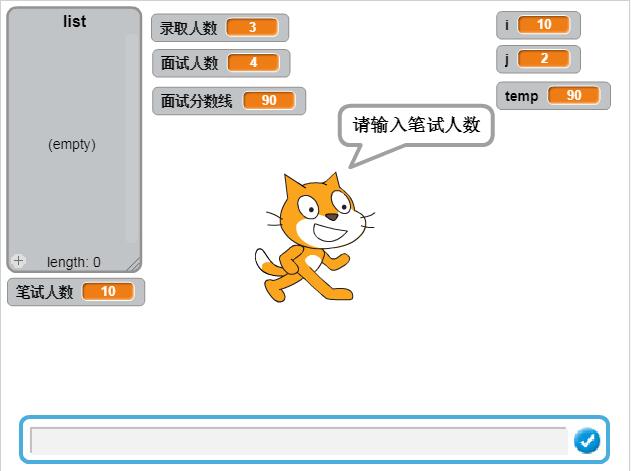Click the 面试分数线 variable monitor
Screen dimensions: 631x471
pos(229,101)
